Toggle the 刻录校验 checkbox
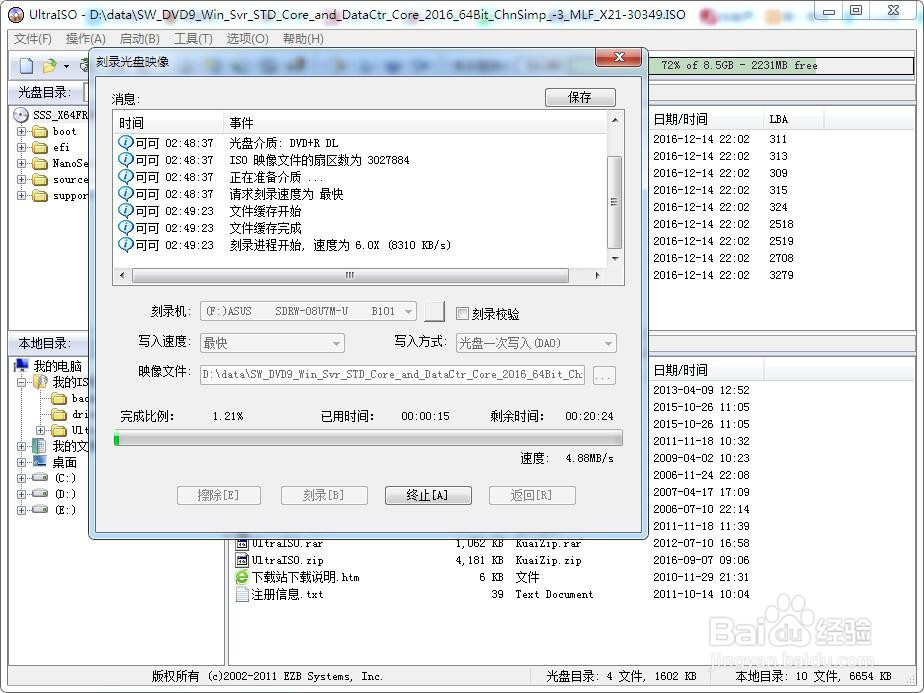This screenshot has height=693, width=924. tap(463, 314)
